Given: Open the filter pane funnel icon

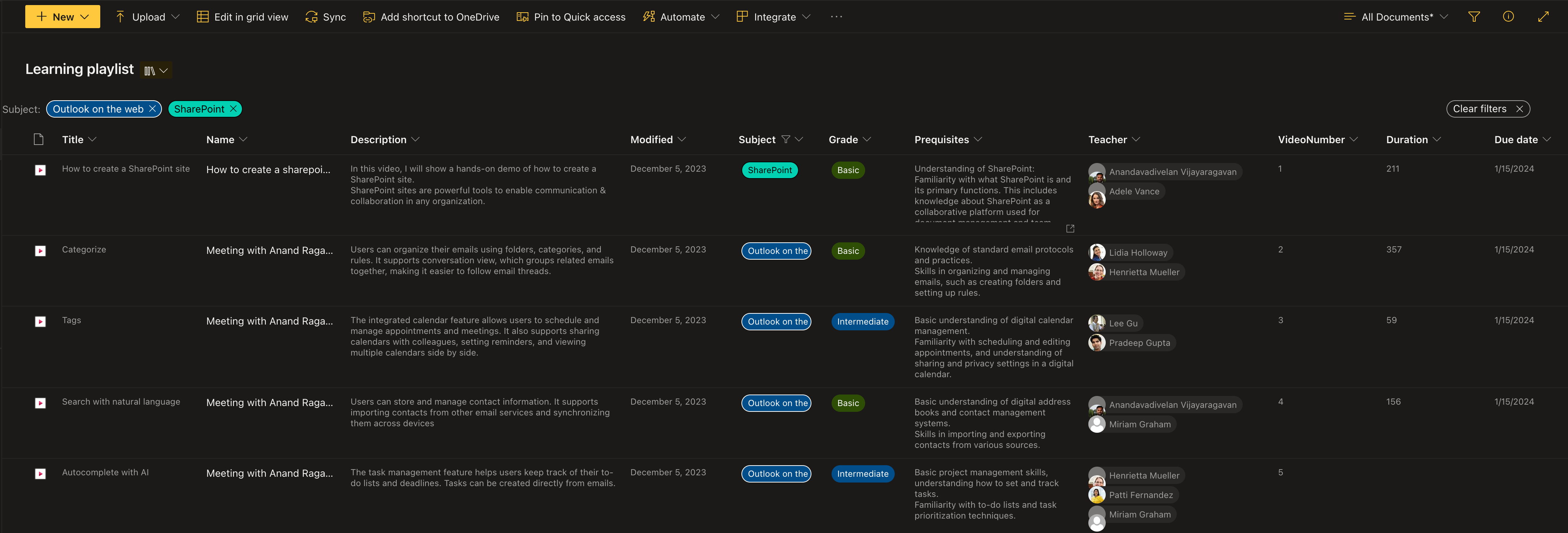Looking at the screenshot, I should [x=1474, y=17].
